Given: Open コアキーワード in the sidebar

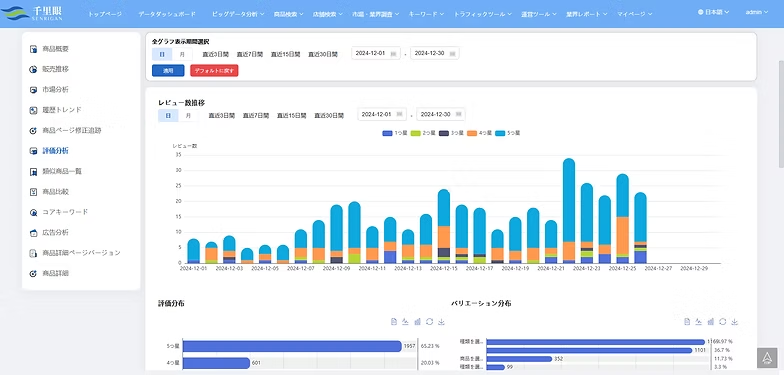Looking at the screenshot, I should [58, 212].
